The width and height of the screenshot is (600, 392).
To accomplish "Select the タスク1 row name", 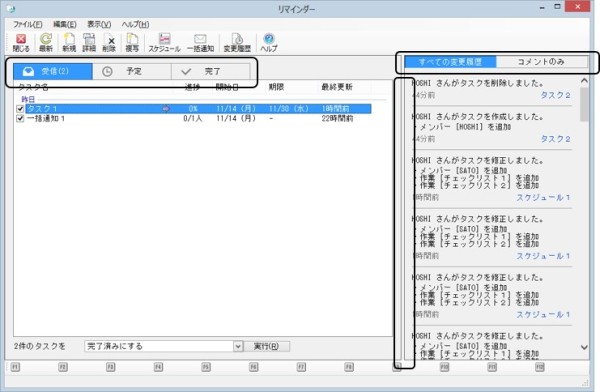I will (x=42, y=109).
